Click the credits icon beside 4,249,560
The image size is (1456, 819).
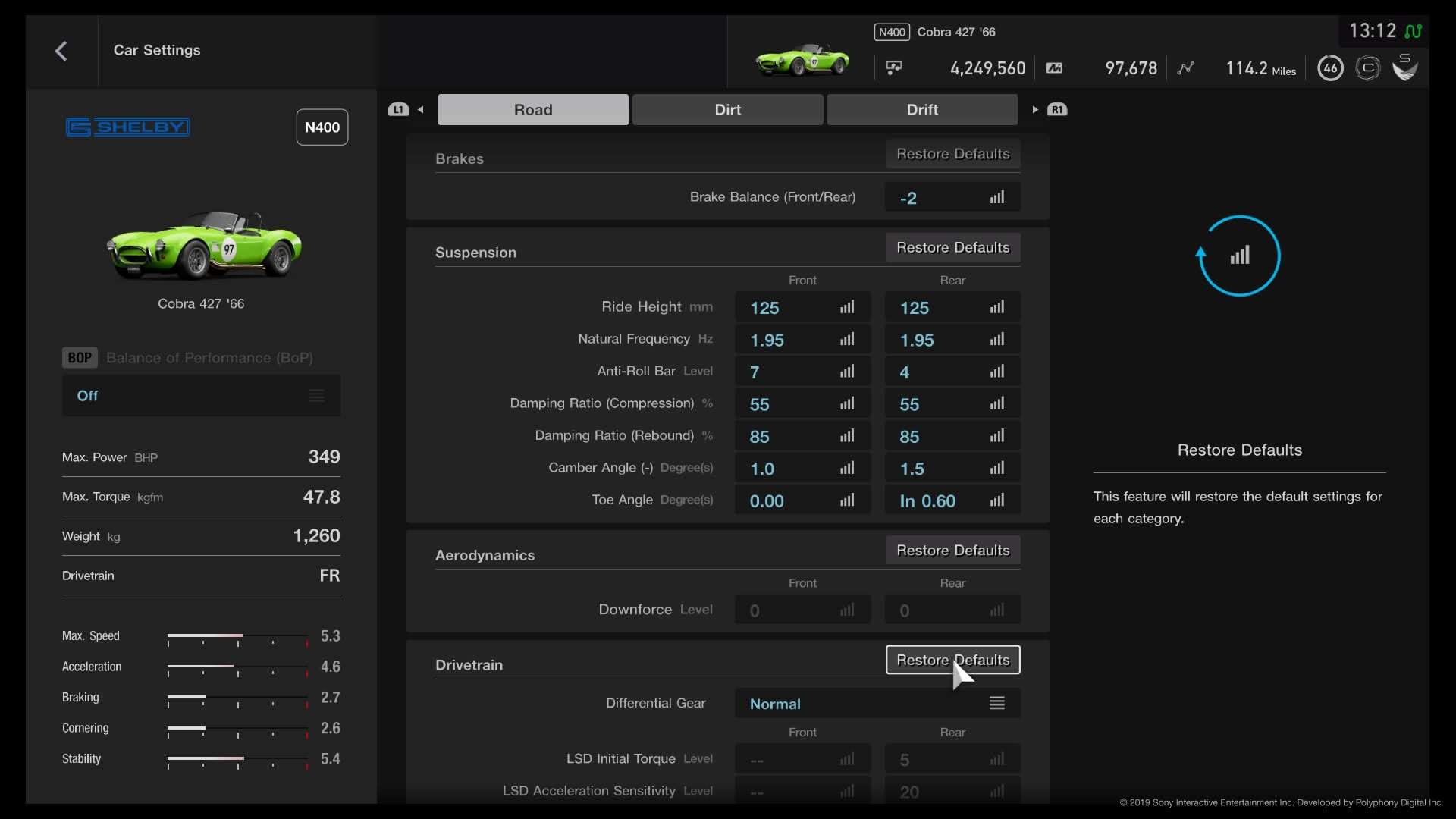894,68
